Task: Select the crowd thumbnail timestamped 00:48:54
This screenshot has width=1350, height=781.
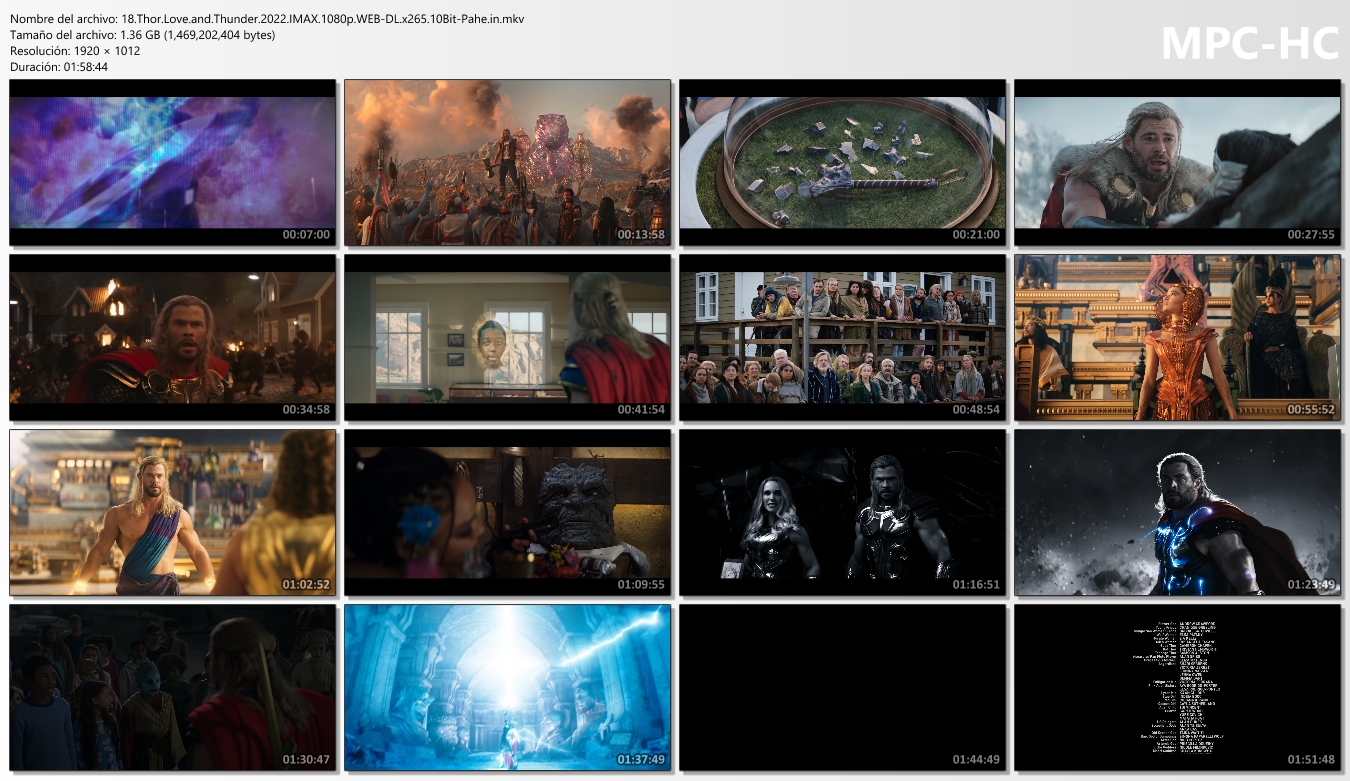Action: (842, 338)
